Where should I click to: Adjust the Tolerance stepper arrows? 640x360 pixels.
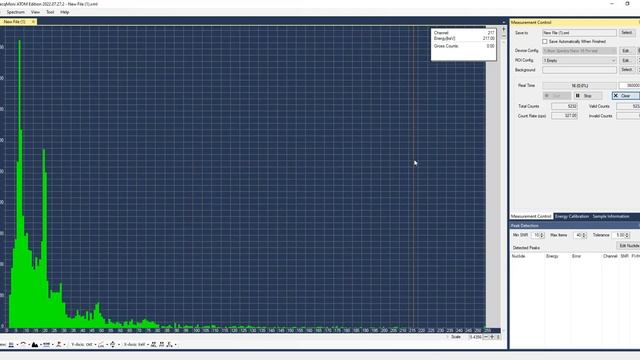click(x=627, y=235)
